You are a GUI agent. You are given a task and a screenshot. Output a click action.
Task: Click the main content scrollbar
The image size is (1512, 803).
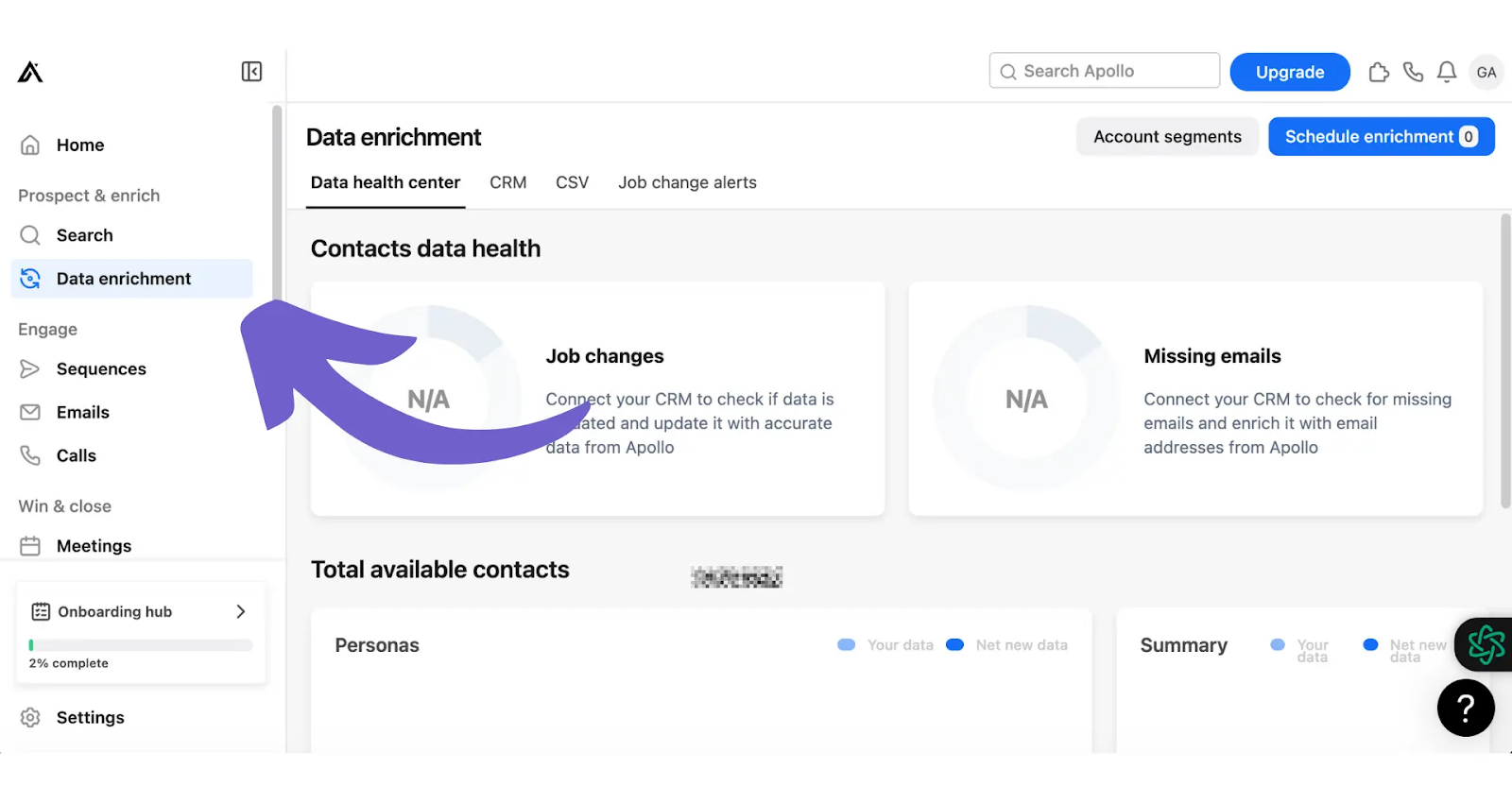(1505, 361)
